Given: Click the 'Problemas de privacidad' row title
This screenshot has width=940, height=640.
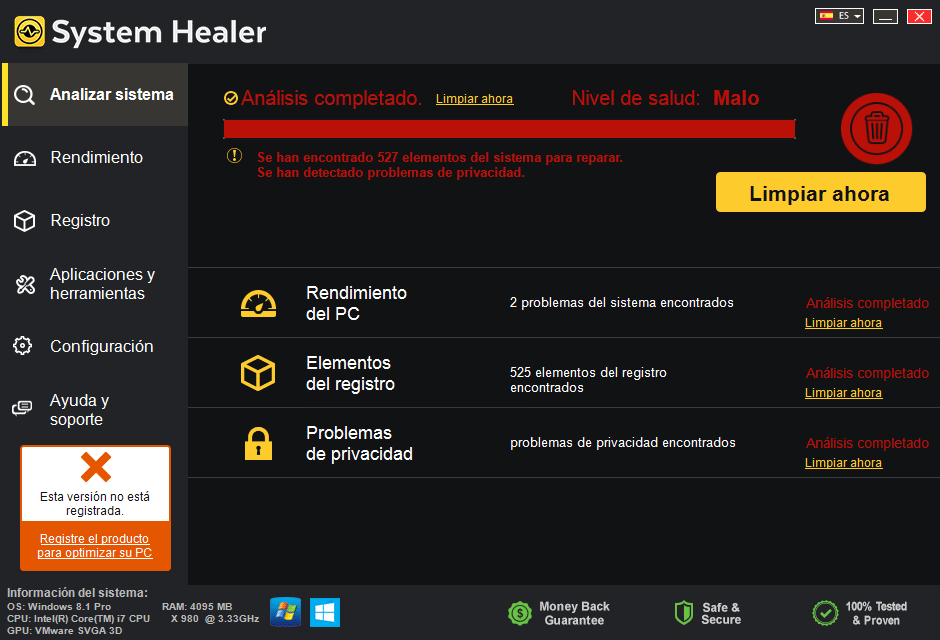Looking at the screenshot, I should click(x=359, y=443).
